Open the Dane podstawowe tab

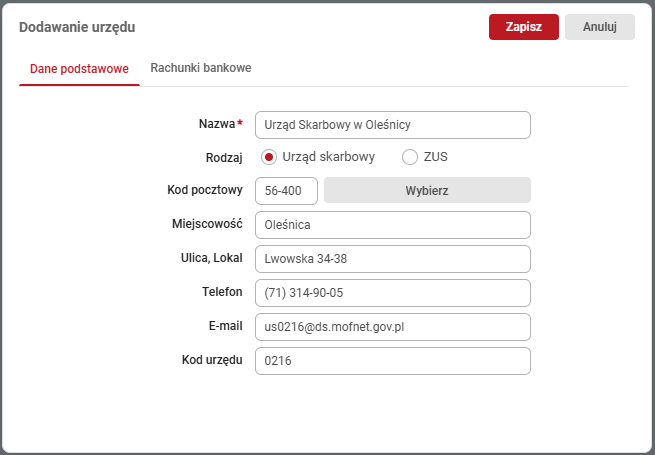(x=79, y=69)
